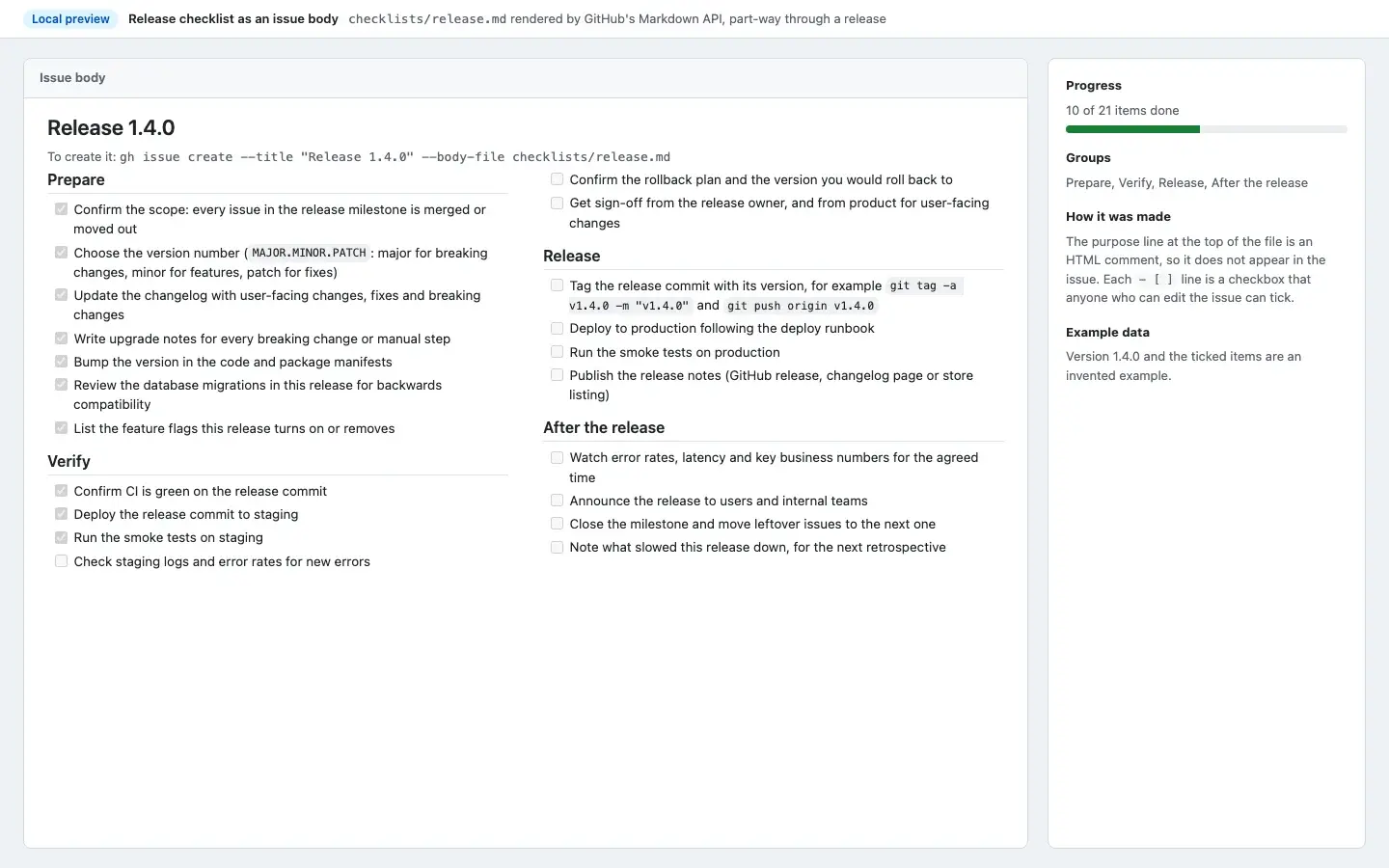1389x868 pixels.
Task: Click the 'After the release' heading
Action: [x=604, y=427]
